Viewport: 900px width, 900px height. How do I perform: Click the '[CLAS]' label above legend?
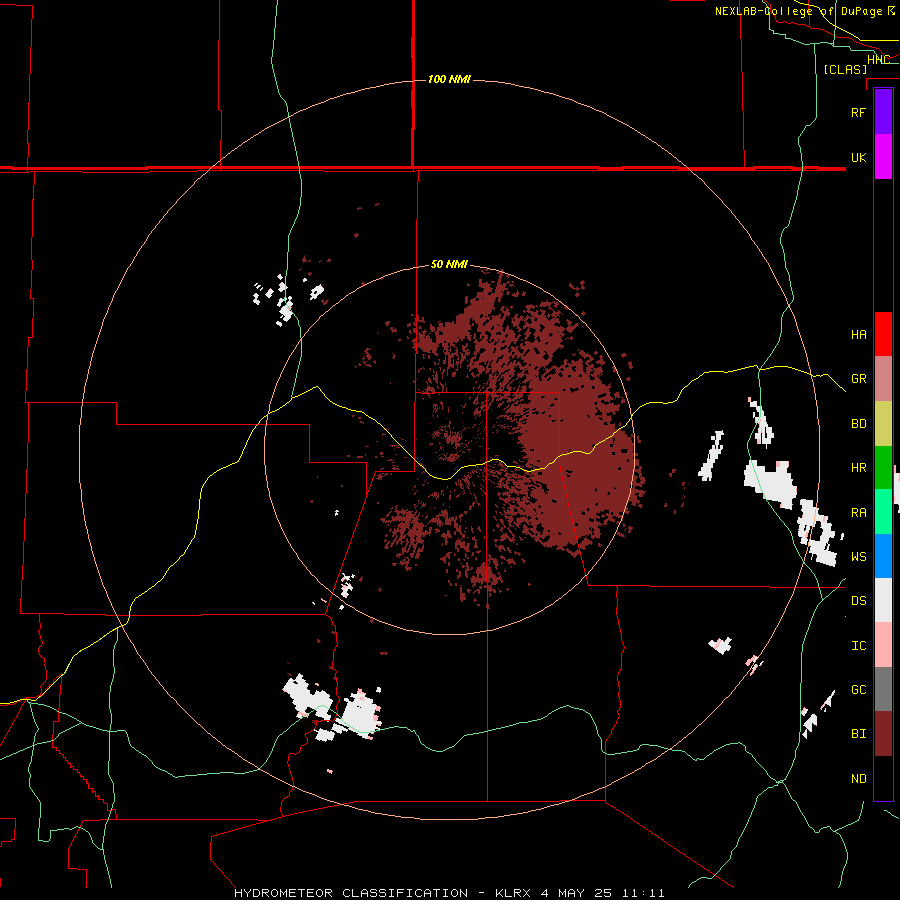coord(845,69)
